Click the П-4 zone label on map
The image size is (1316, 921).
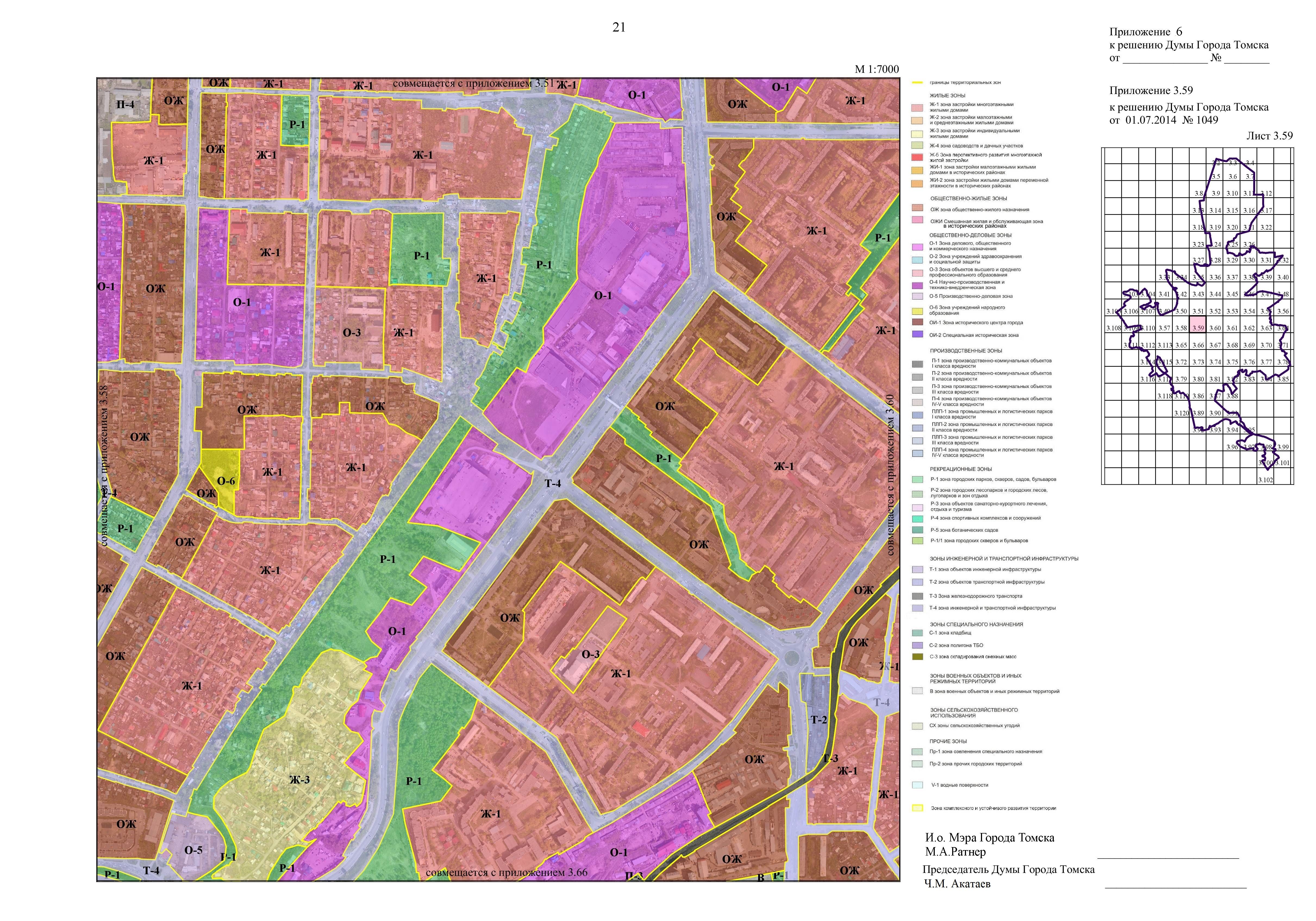point(125,105)
